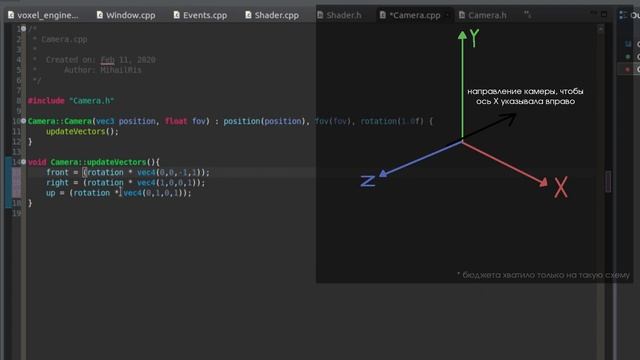This screenshot has height=360, width=640.
Task: Click line number 18 in the gutter
Action: (x=16, y=203)
